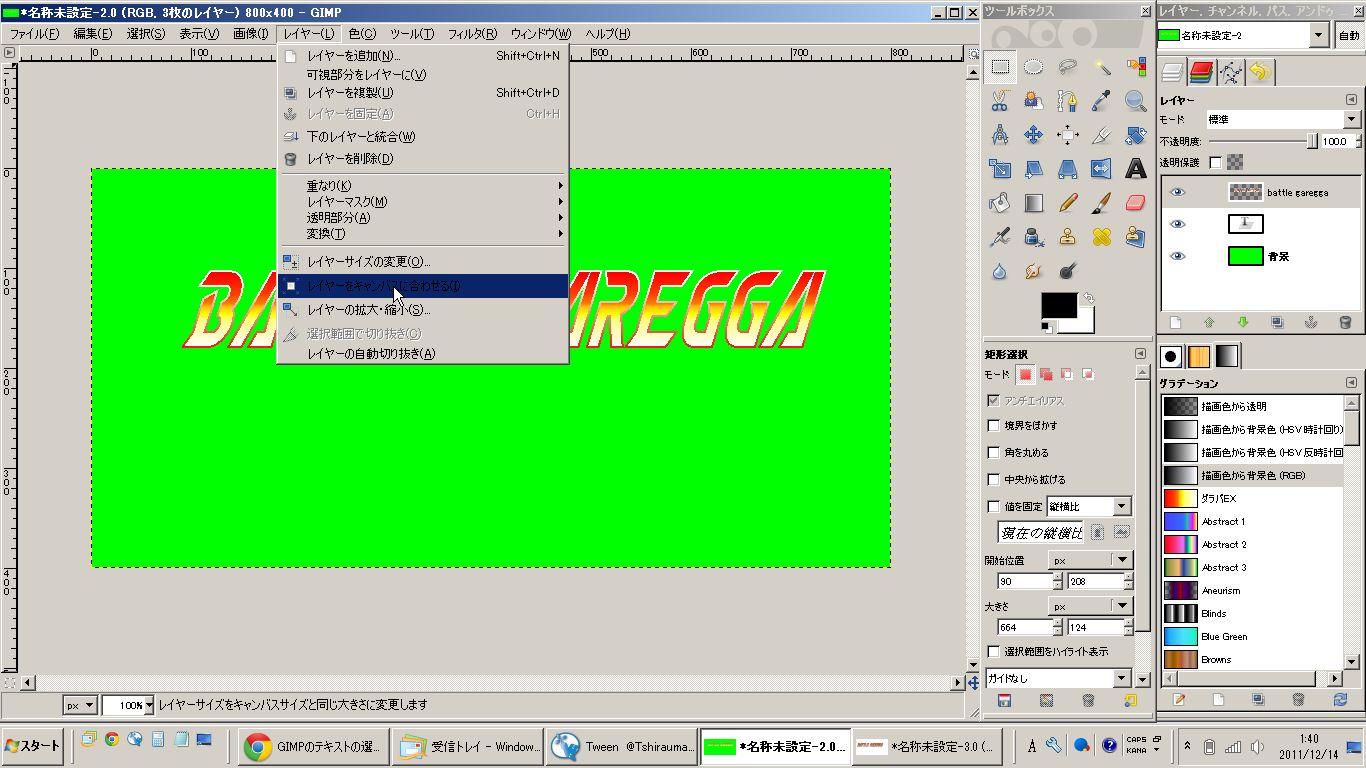
Task: Click the layer 不透明度 opacity slider
Action: (x=1263, y=142)
